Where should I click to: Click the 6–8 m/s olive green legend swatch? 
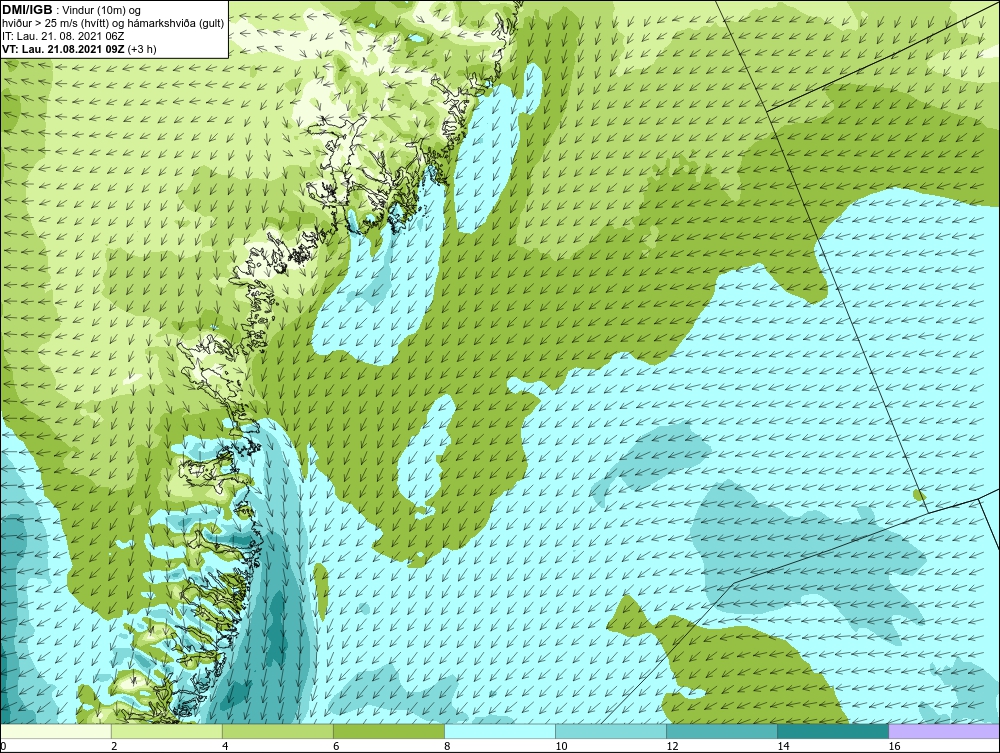coord(389,731)
